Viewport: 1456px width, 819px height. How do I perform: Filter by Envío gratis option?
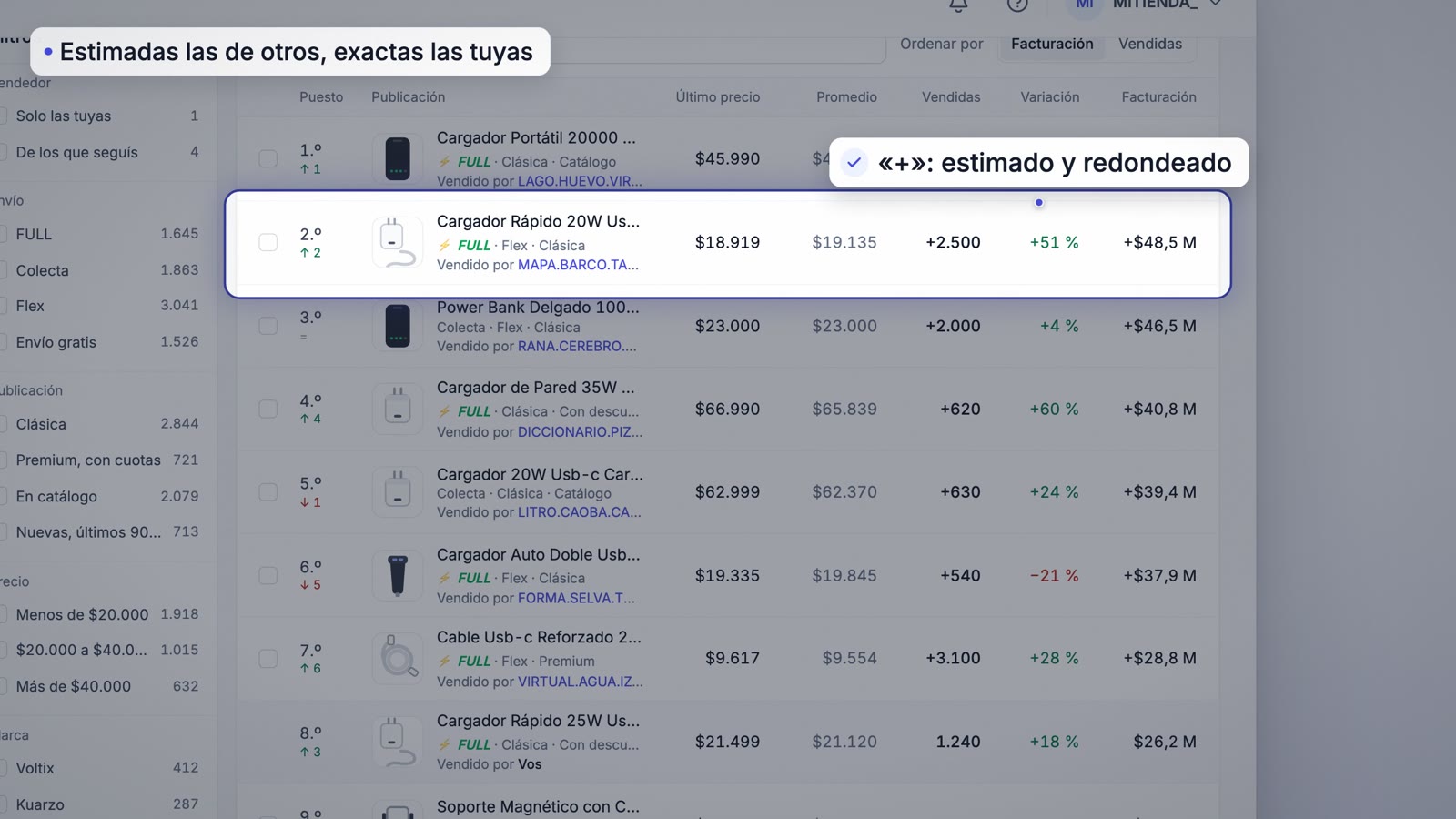tap(100, 342)
